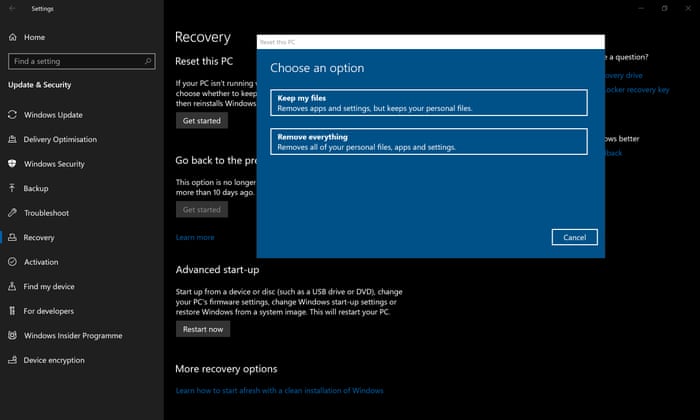Click the Backup icon in sidebar

pos(13,188)
